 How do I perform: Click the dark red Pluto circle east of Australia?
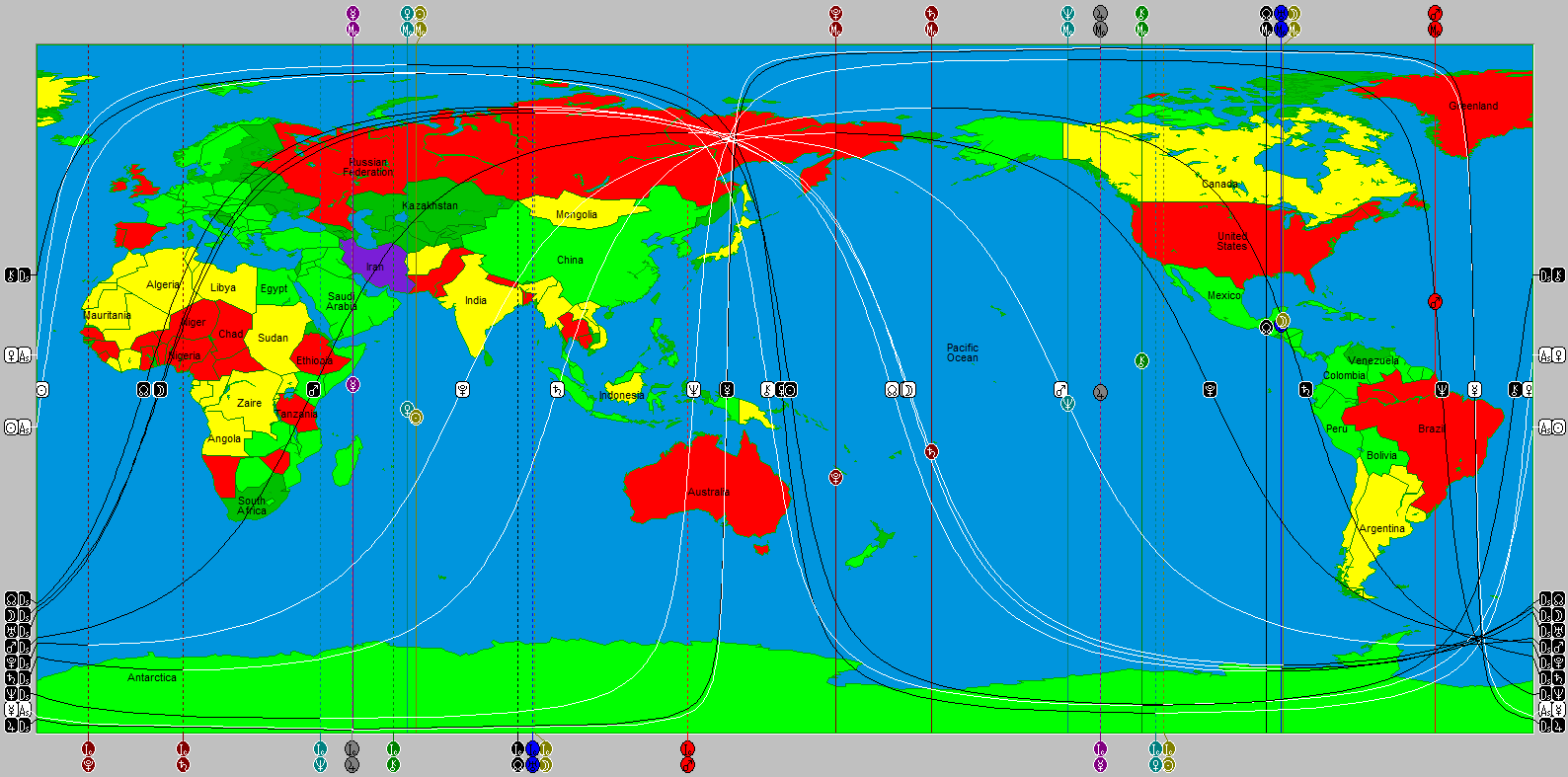(836, 477)
